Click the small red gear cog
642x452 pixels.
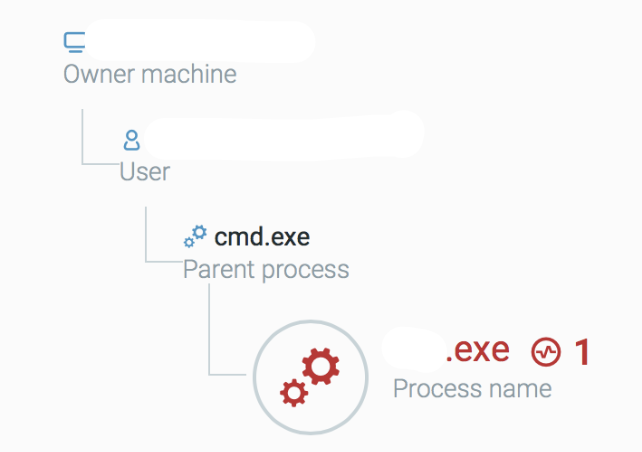[294, 393]
